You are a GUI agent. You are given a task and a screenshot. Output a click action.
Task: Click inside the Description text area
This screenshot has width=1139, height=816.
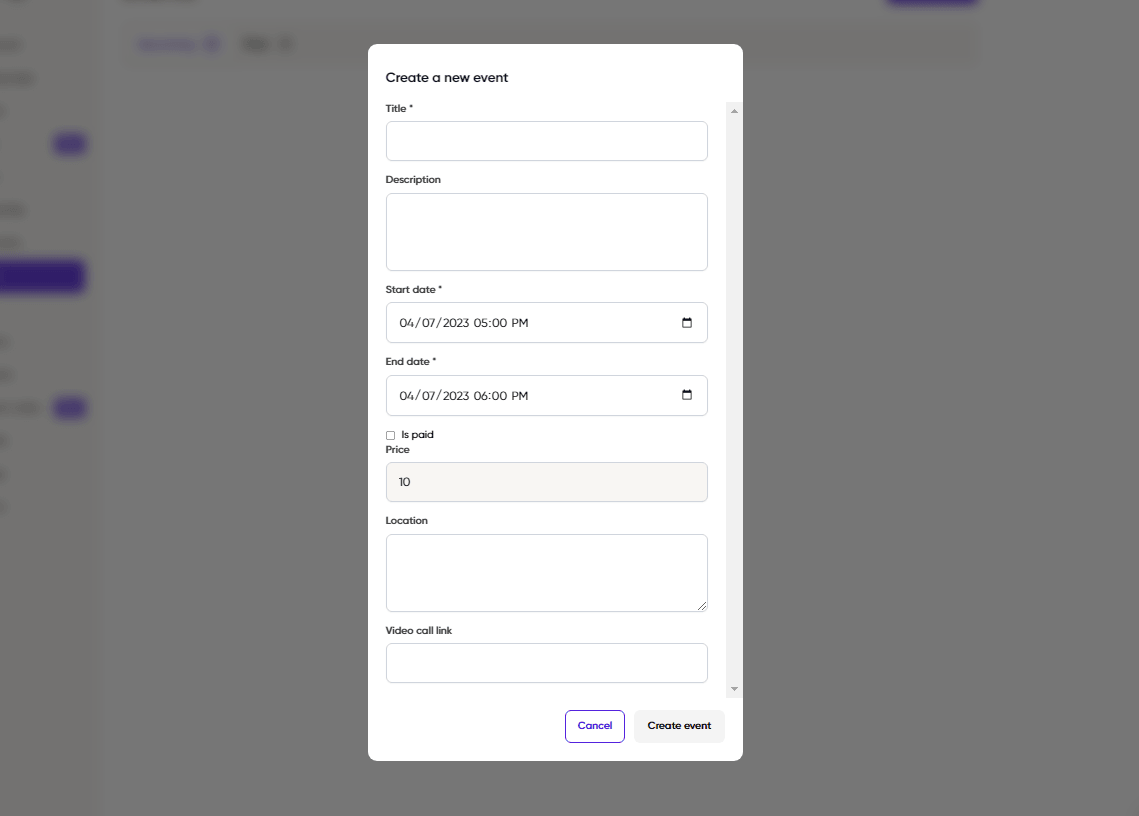pos(546,232)
